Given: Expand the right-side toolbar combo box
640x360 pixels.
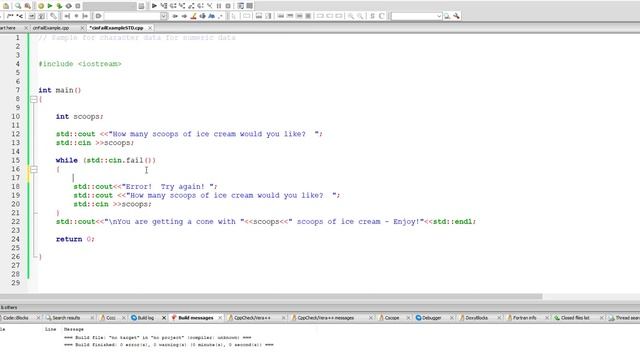Looking at the screenshot, I should point(439,16).
